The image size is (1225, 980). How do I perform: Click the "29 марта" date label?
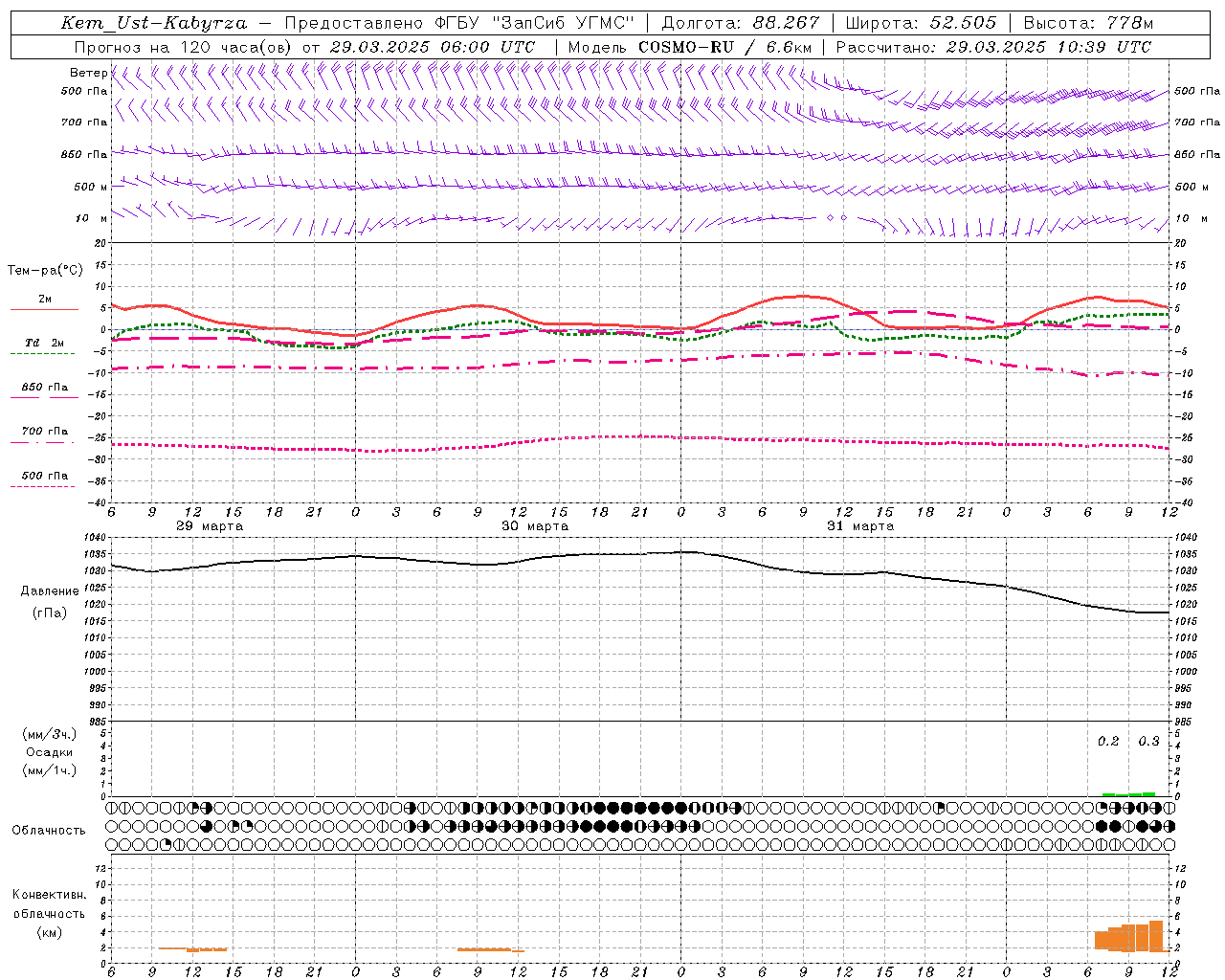pos(210,525)
